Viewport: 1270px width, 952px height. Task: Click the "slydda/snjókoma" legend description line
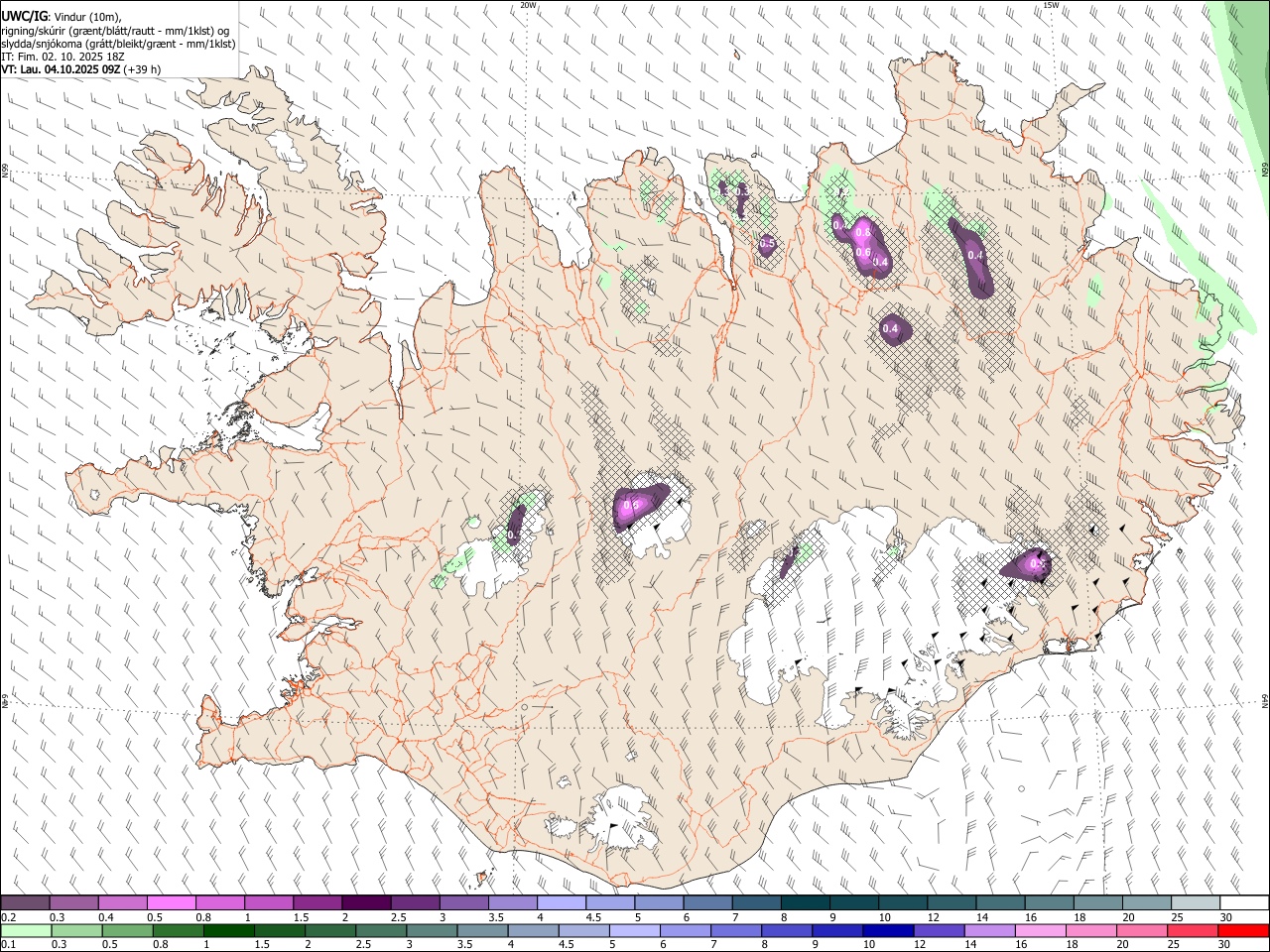tap(118, 44)
